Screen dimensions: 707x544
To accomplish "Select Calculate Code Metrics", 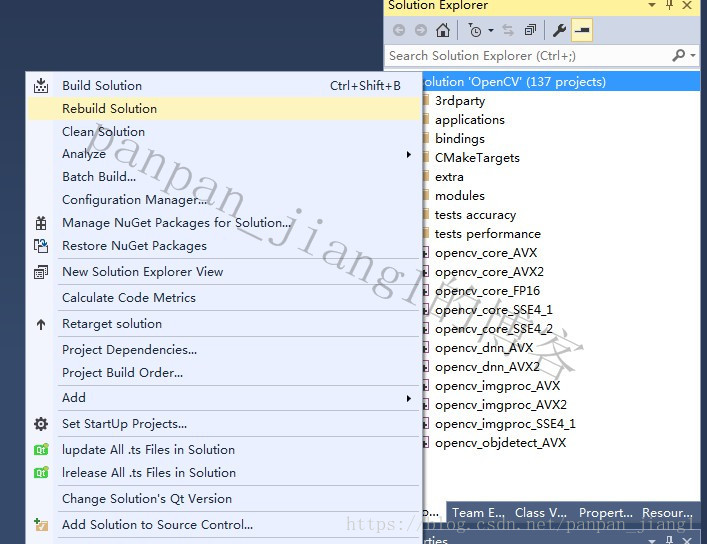I will pos(224,298).
